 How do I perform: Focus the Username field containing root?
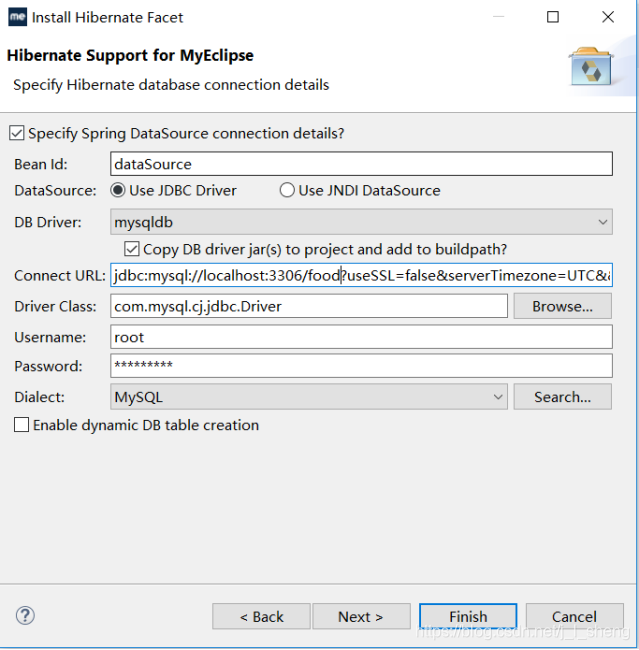361,337
